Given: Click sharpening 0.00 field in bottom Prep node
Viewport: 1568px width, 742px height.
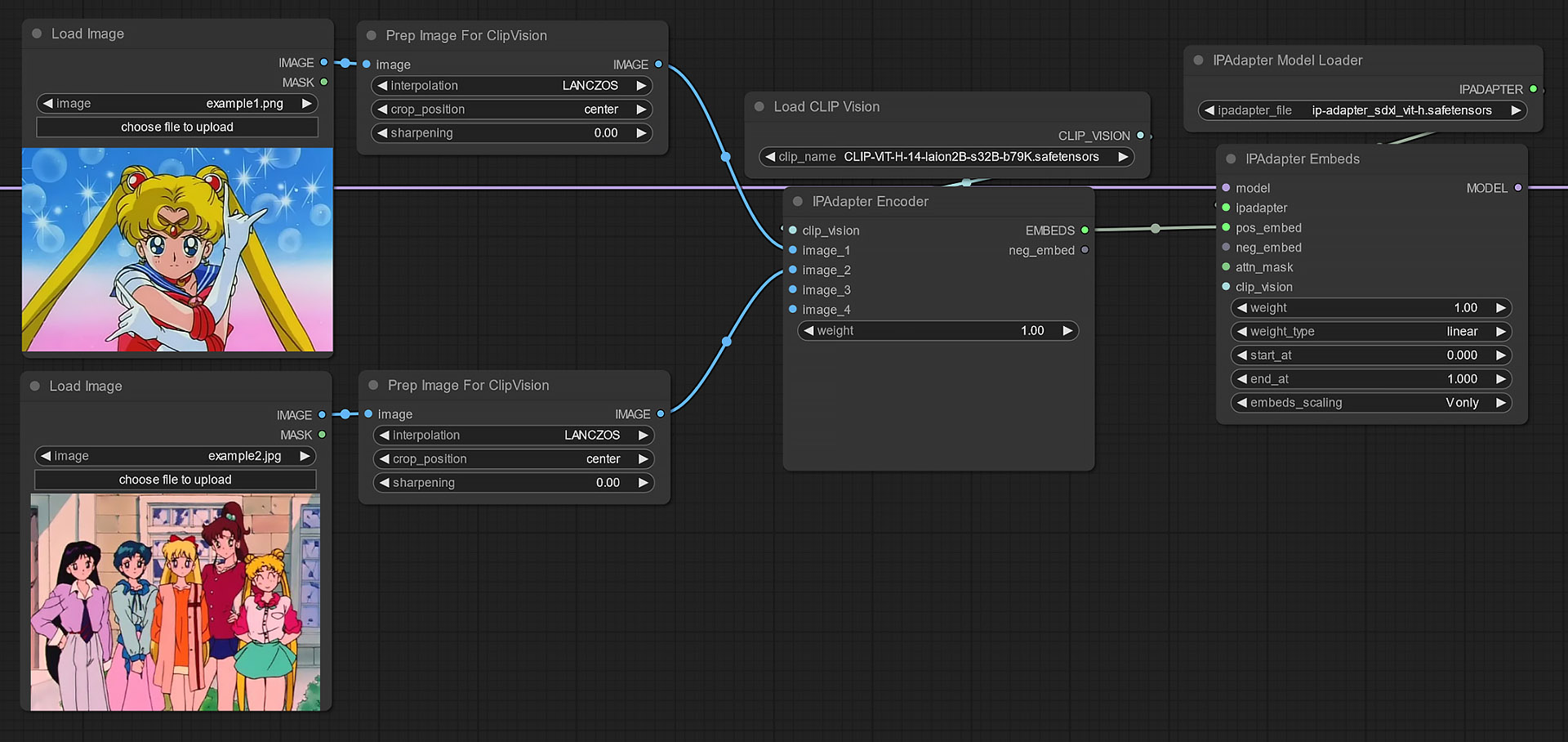Looking at the screenshot, I should pos(514,483).
